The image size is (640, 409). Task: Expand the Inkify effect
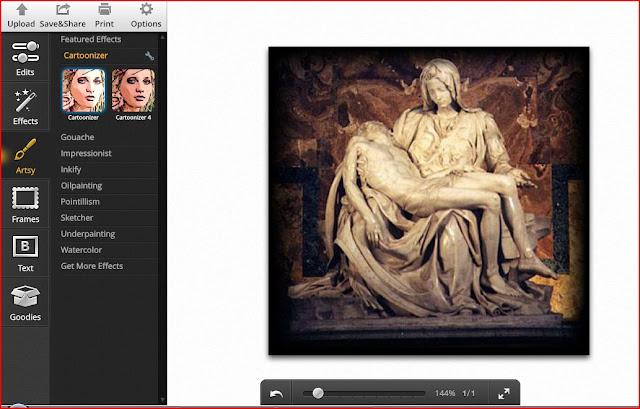click(x=71, y=169)
